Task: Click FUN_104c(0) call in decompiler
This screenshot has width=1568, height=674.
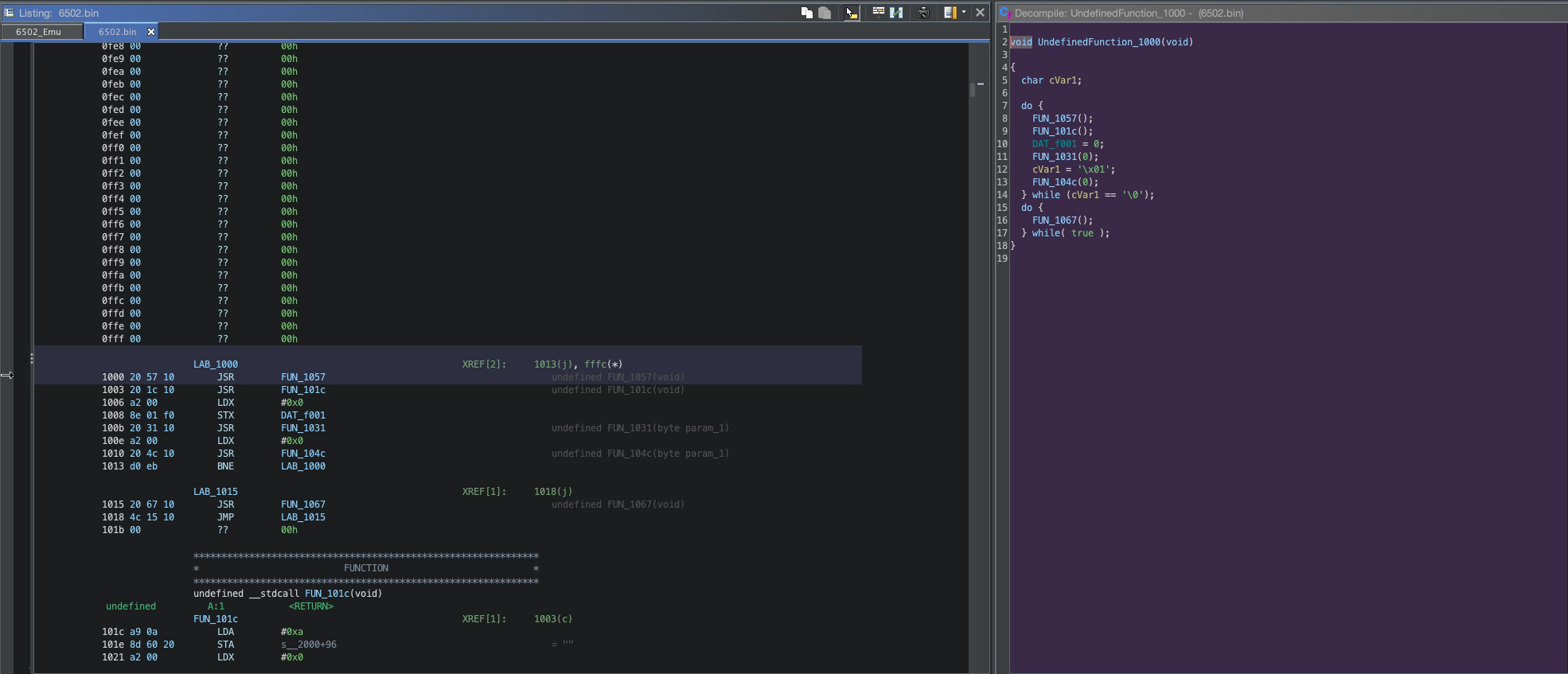Action: 1065,182
